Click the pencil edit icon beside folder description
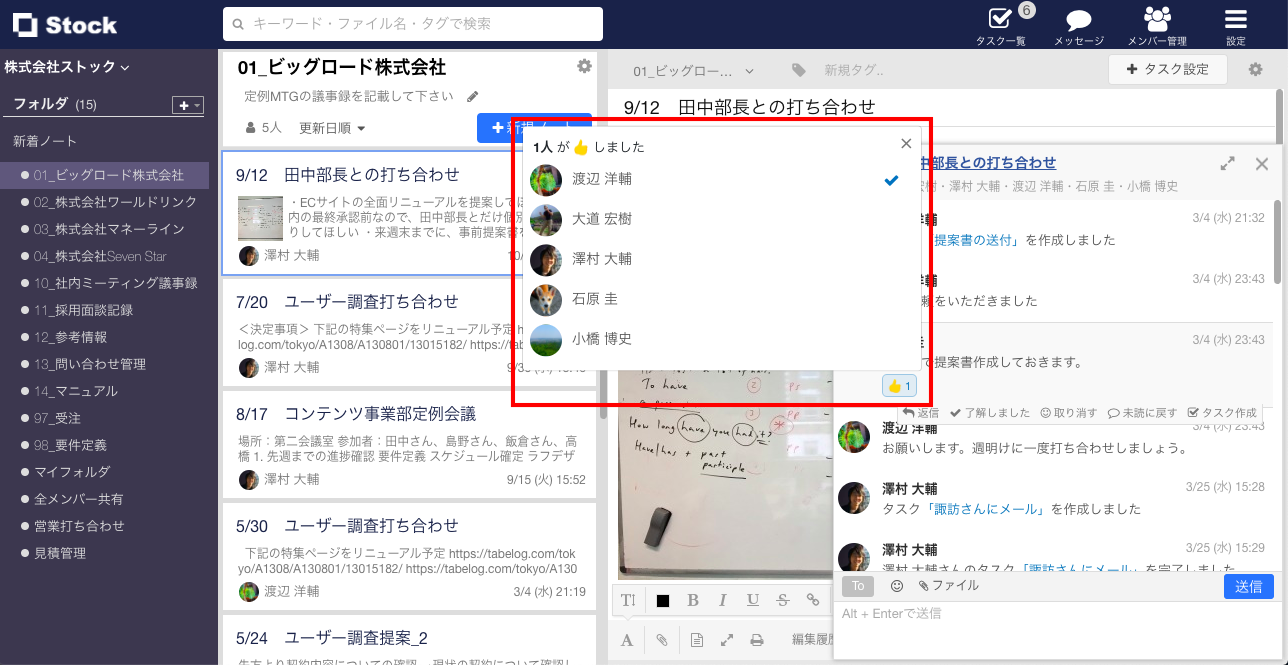 473,97
